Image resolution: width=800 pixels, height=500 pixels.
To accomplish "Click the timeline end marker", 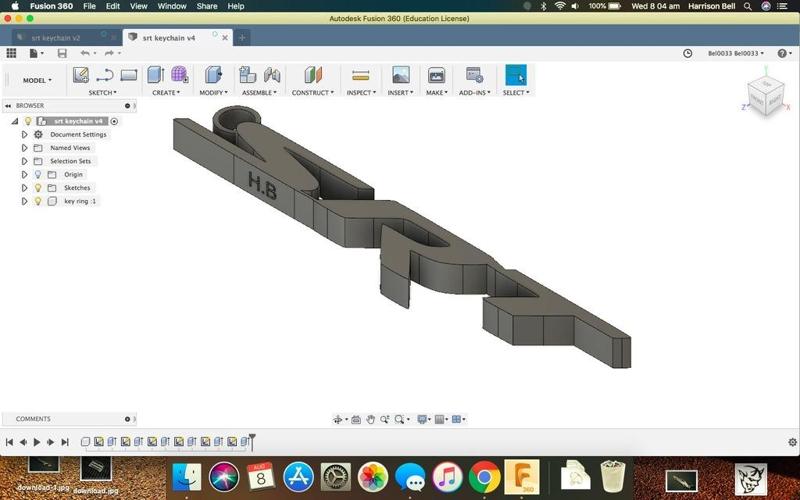I will click(x=252, y=441).
